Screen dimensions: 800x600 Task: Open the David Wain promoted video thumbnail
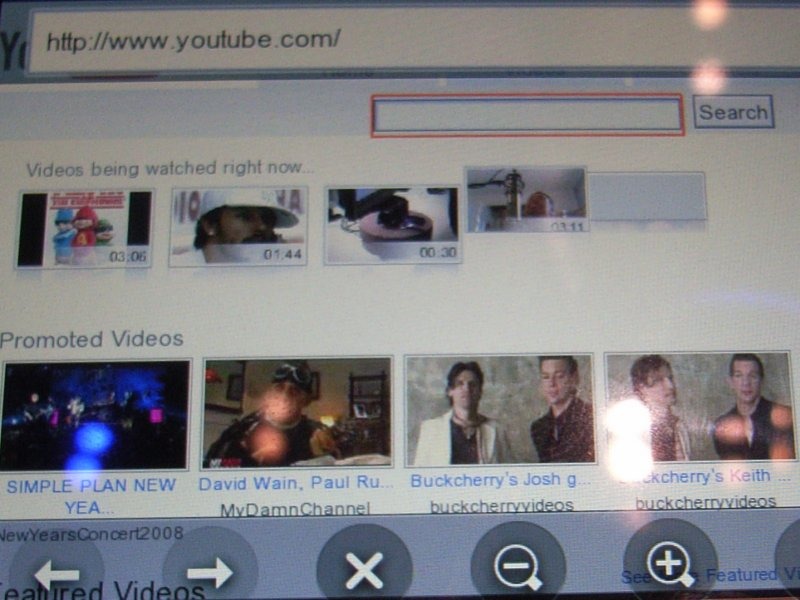(297, 412)
